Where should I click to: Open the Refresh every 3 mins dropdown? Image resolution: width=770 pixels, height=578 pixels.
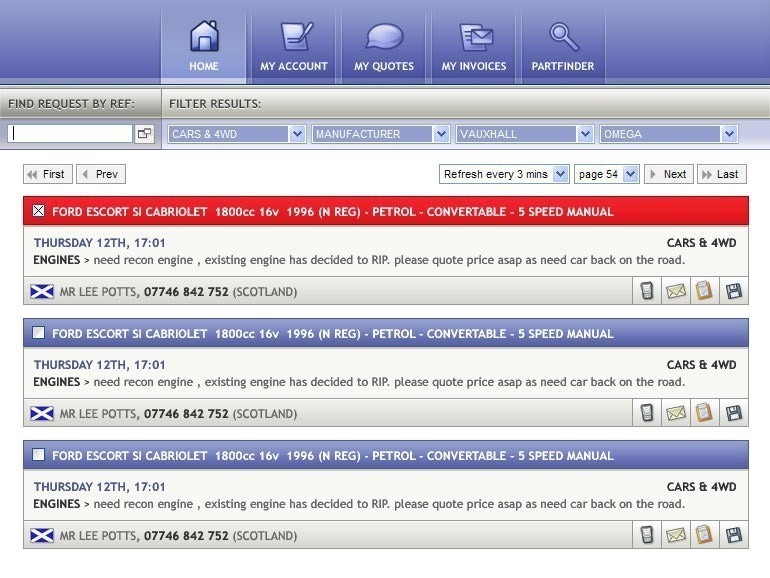point(504,174)
